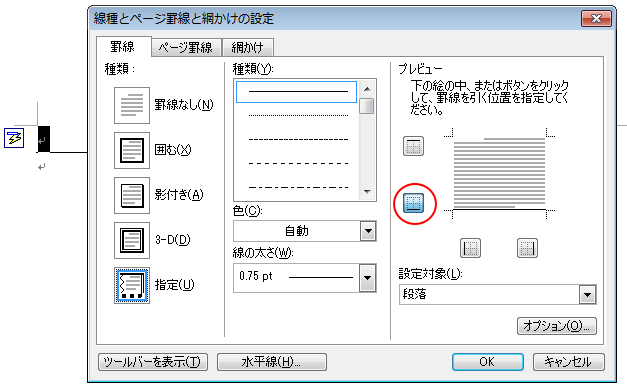Click the キャンセル button

(569, 362)
